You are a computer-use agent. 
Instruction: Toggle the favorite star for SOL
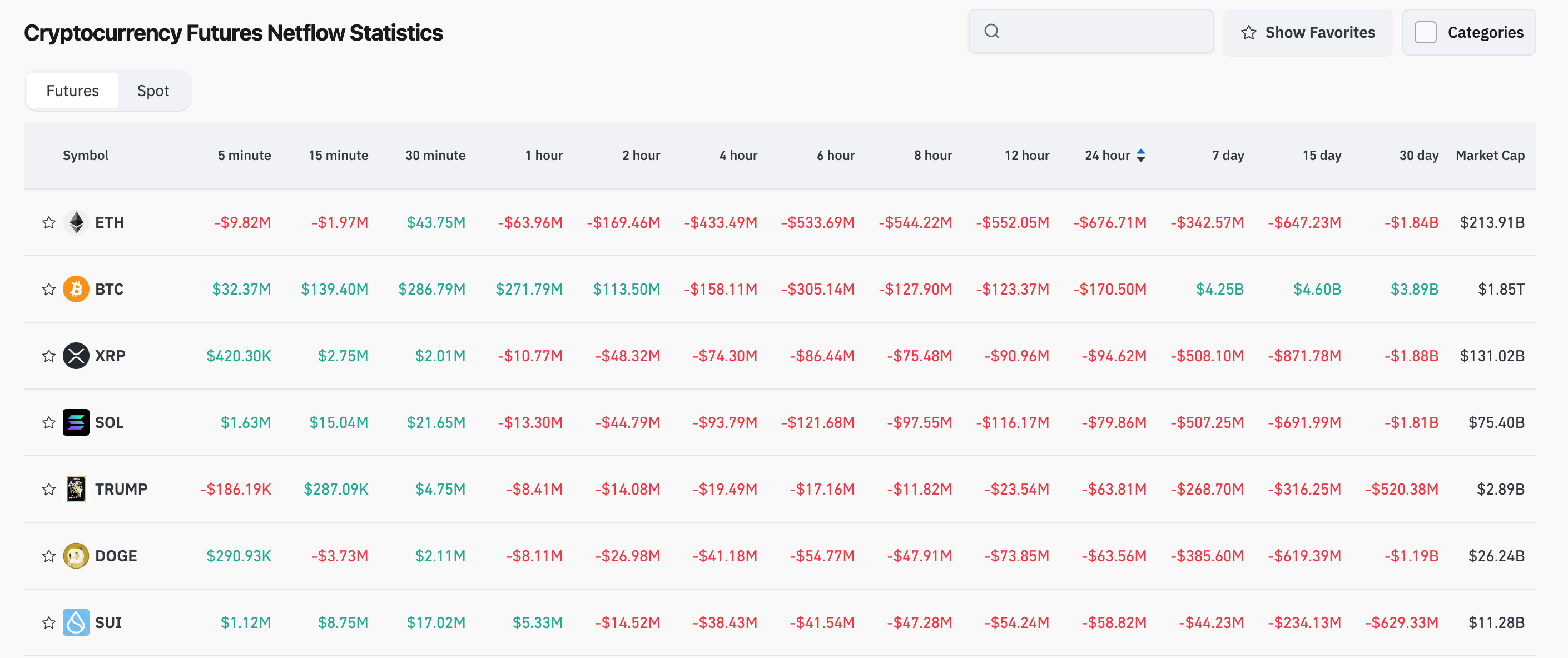tap(49, 423)
